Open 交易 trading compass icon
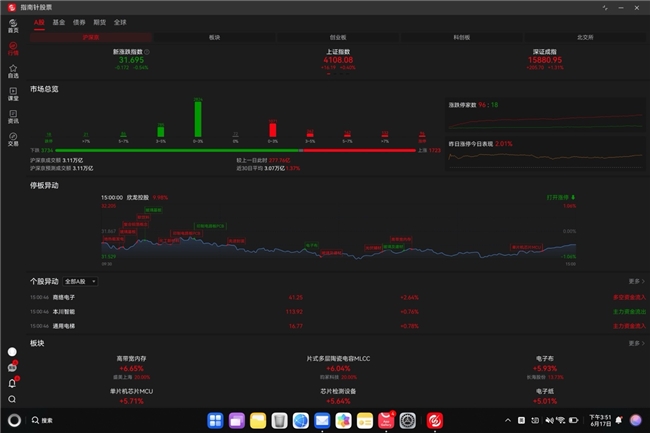The height and width of the screenshot is (433, 650). tap(13, 139)
